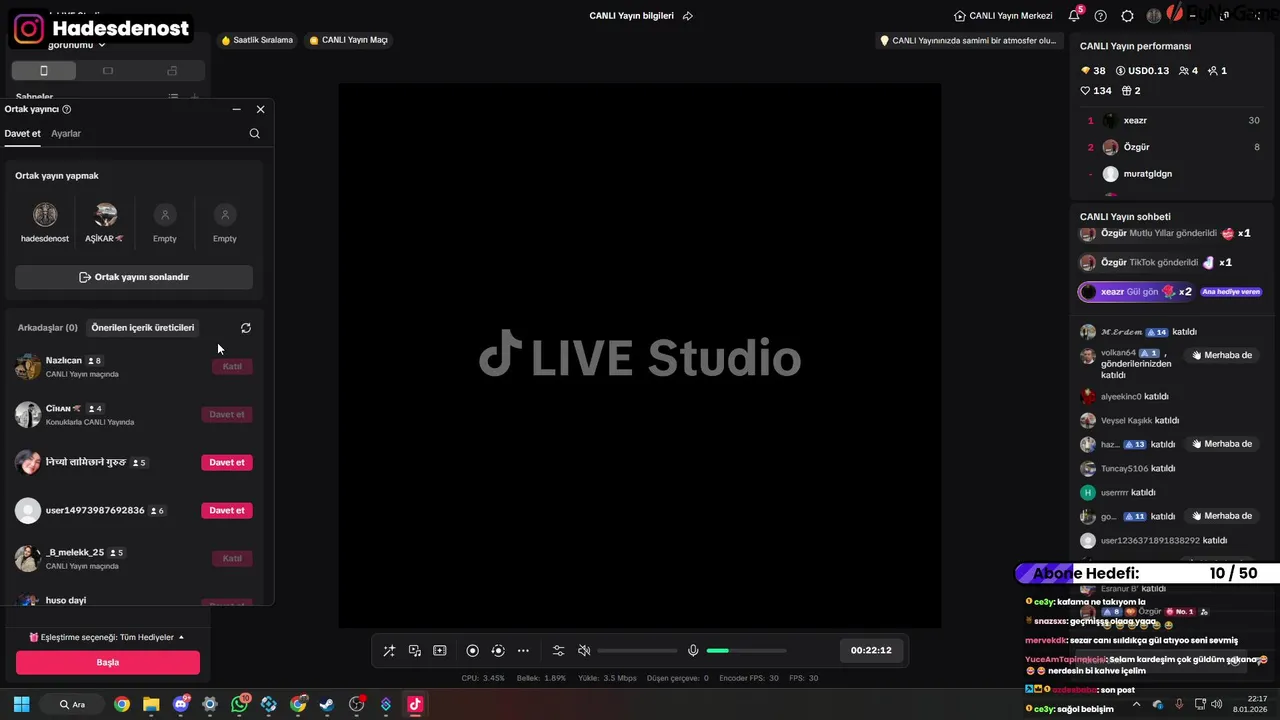
Task: Open notifications bell with badge 5
Action: [1074, 15]
